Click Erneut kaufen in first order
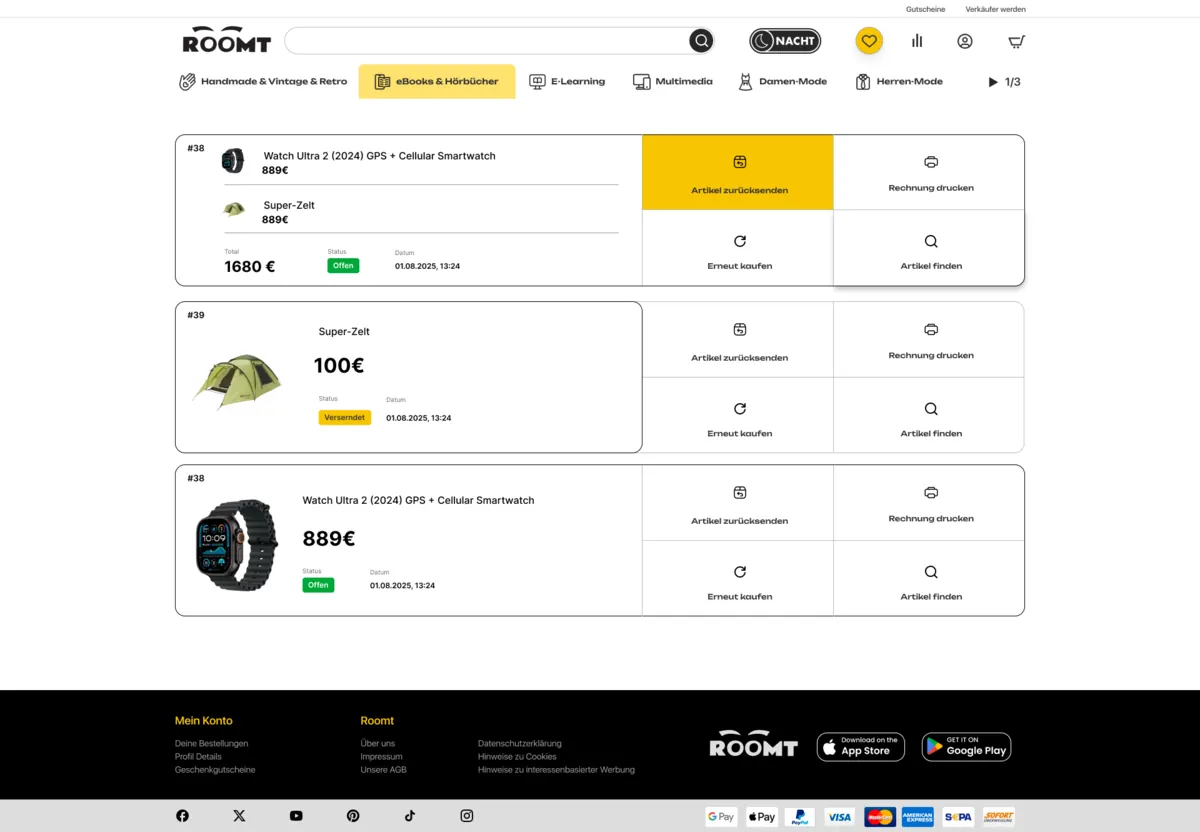Screen dimensions: 1200x832 tap(738, 248)
